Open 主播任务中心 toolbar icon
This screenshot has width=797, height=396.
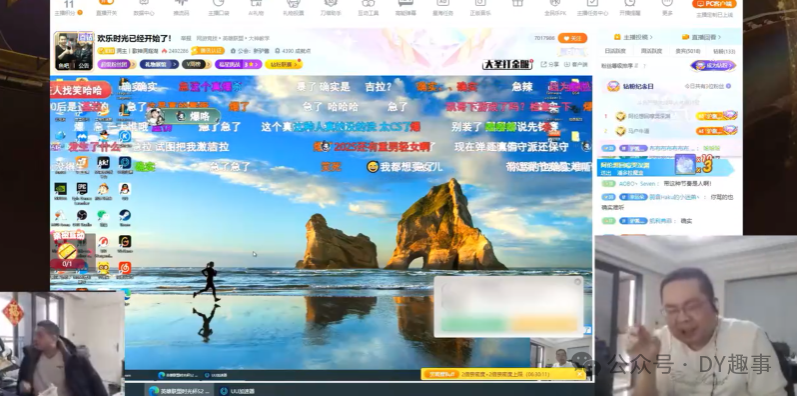click(592, 8)
